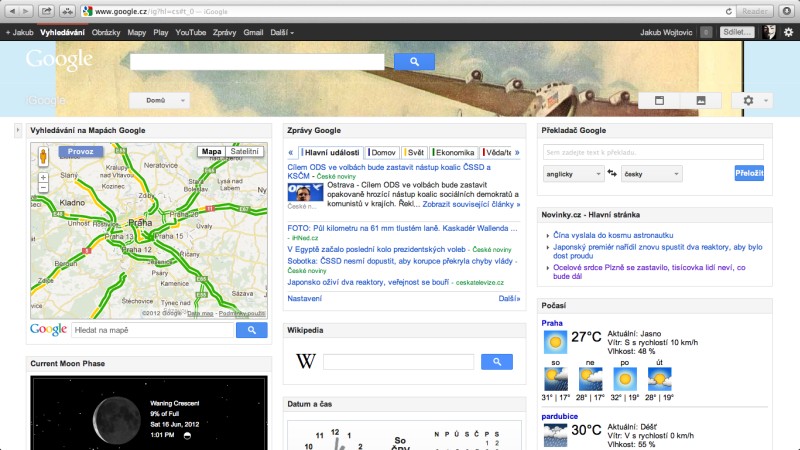
Task: Click the Google logo
Action: point(59,60)
